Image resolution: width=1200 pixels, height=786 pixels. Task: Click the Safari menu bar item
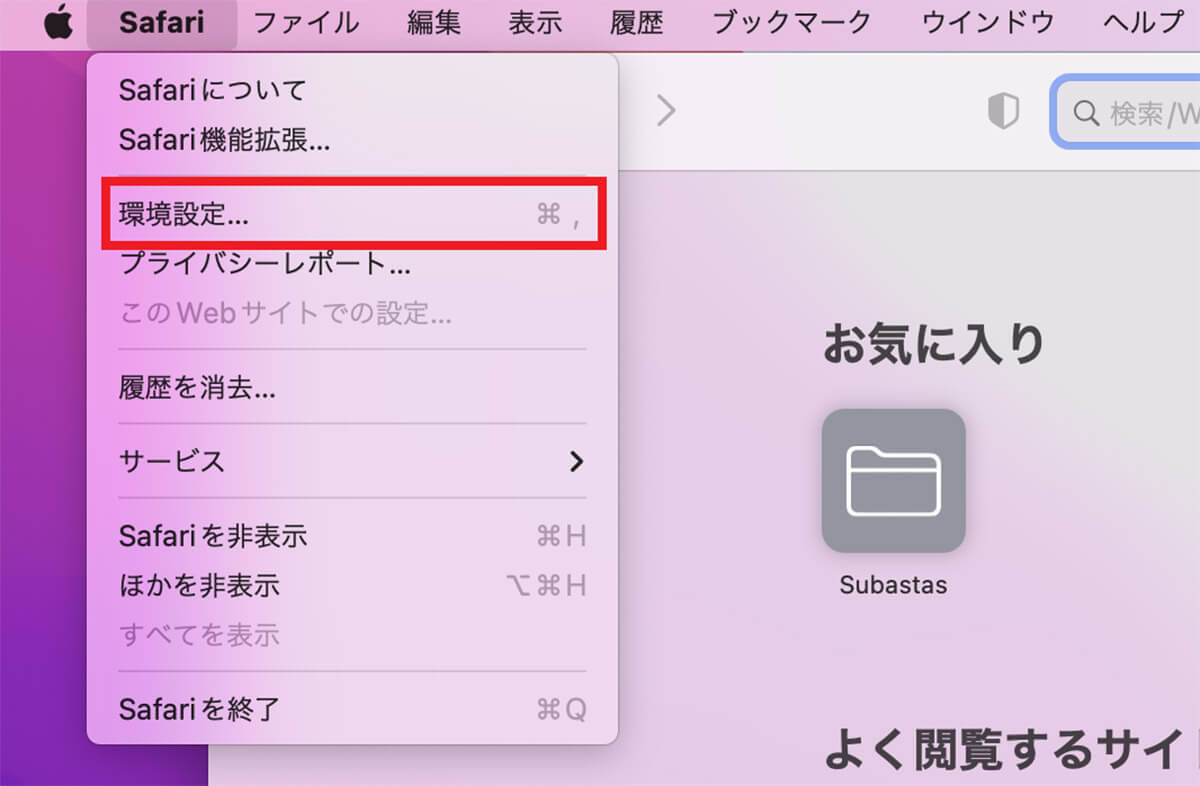[162, 22]
